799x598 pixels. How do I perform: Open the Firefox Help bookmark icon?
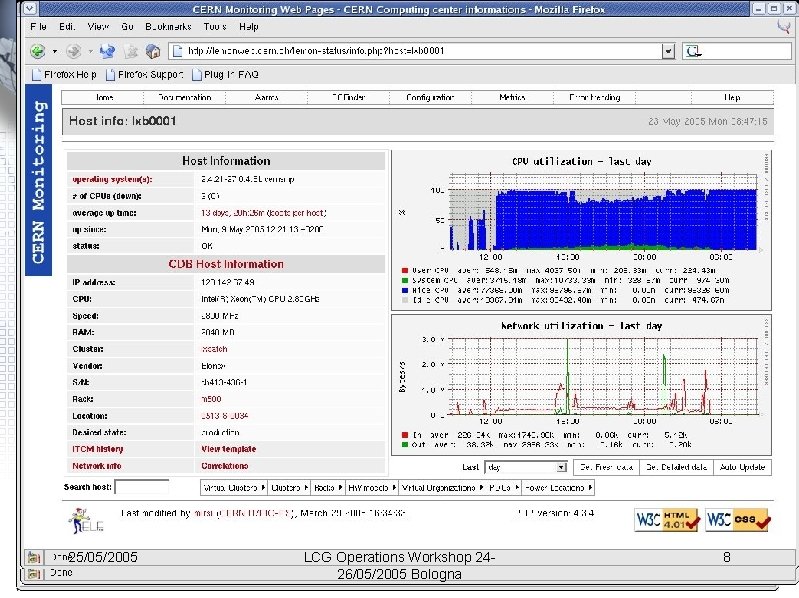pyautogui.click(x=36, y=75)
